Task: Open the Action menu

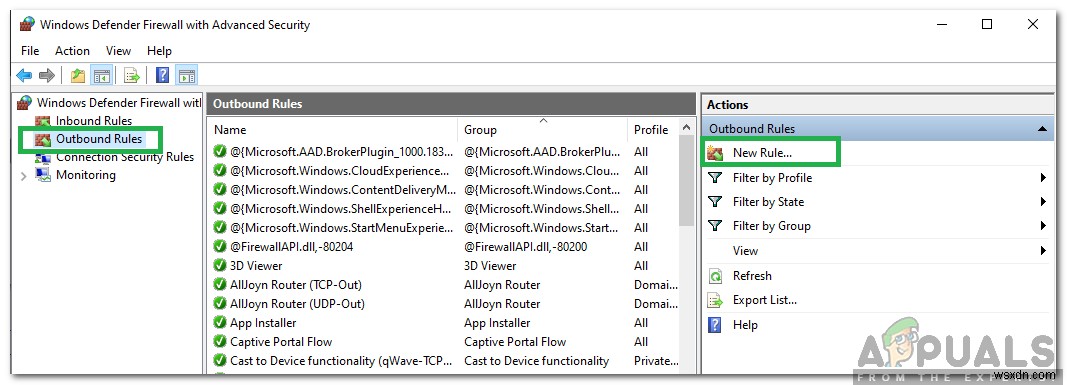Action: pos(72,50)
